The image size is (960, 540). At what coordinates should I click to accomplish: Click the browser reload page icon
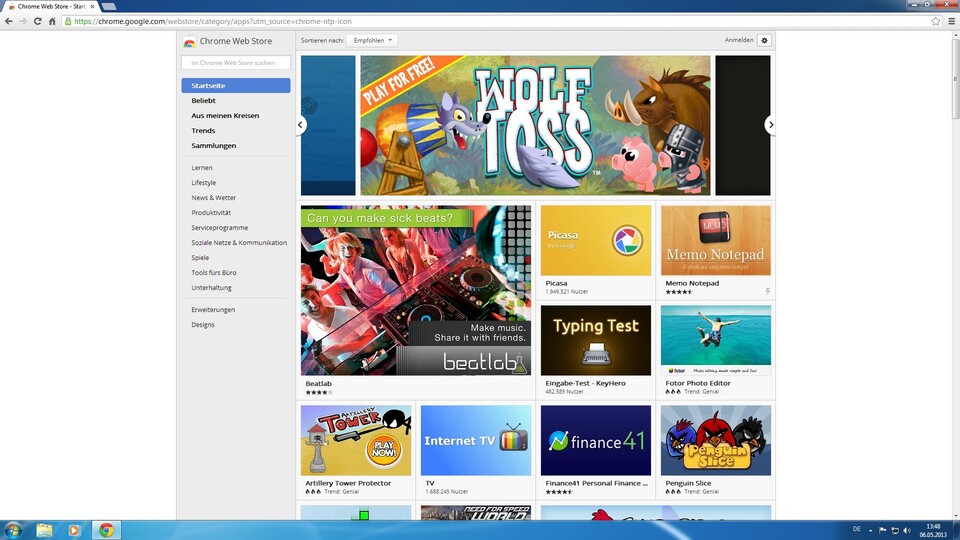37,21
